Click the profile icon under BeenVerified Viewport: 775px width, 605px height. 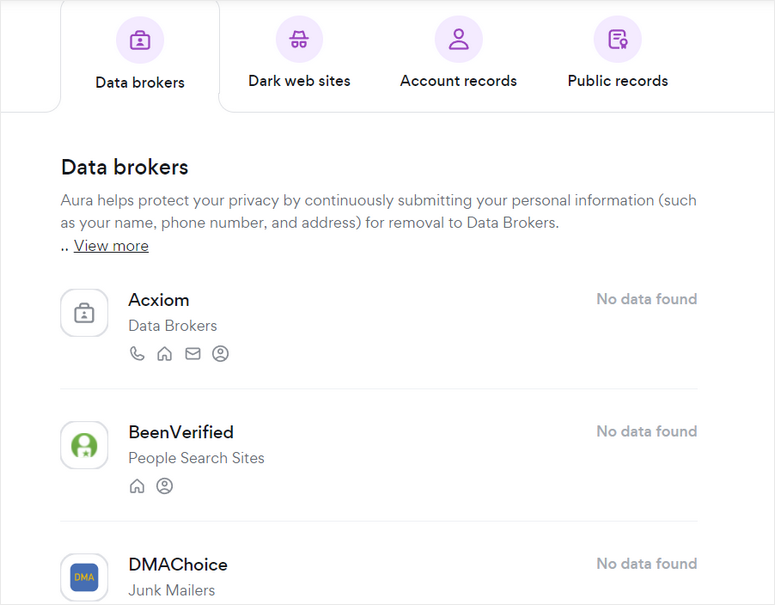[x=165, y=486]
